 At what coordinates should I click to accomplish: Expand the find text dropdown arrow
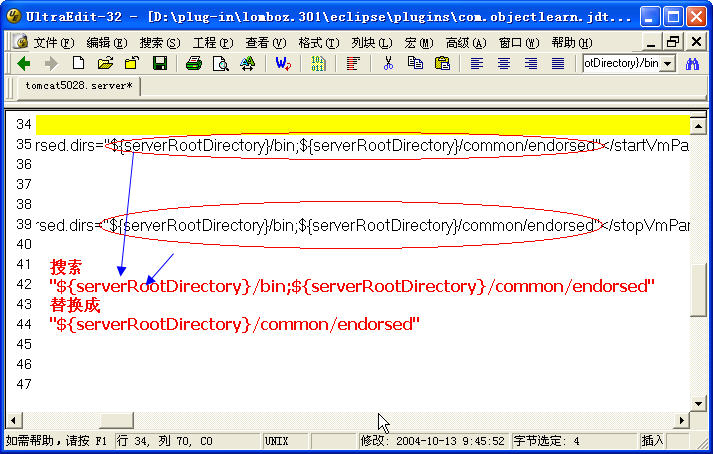pos(667,63)
